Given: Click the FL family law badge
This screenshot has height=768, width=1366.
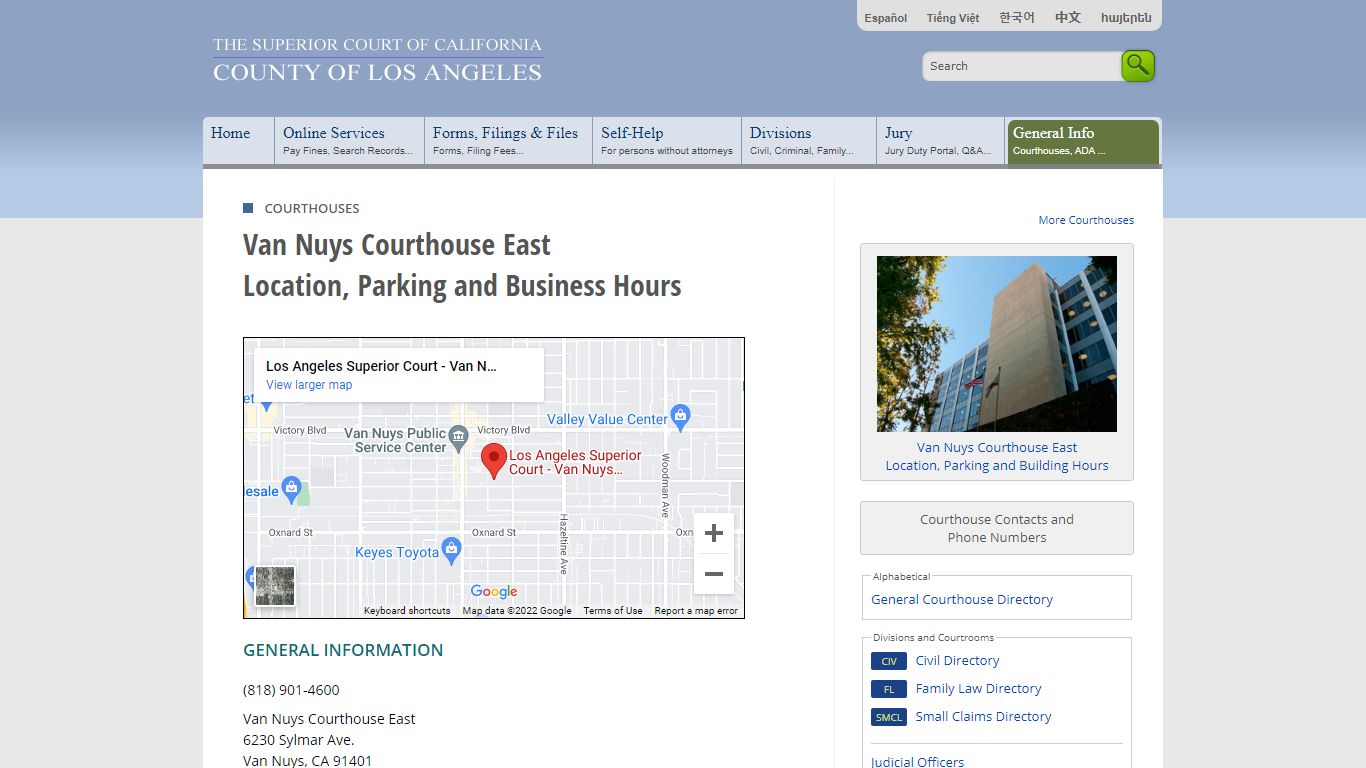Looking at the screenshot, I should pyautogui.click(x=889, y=689).
